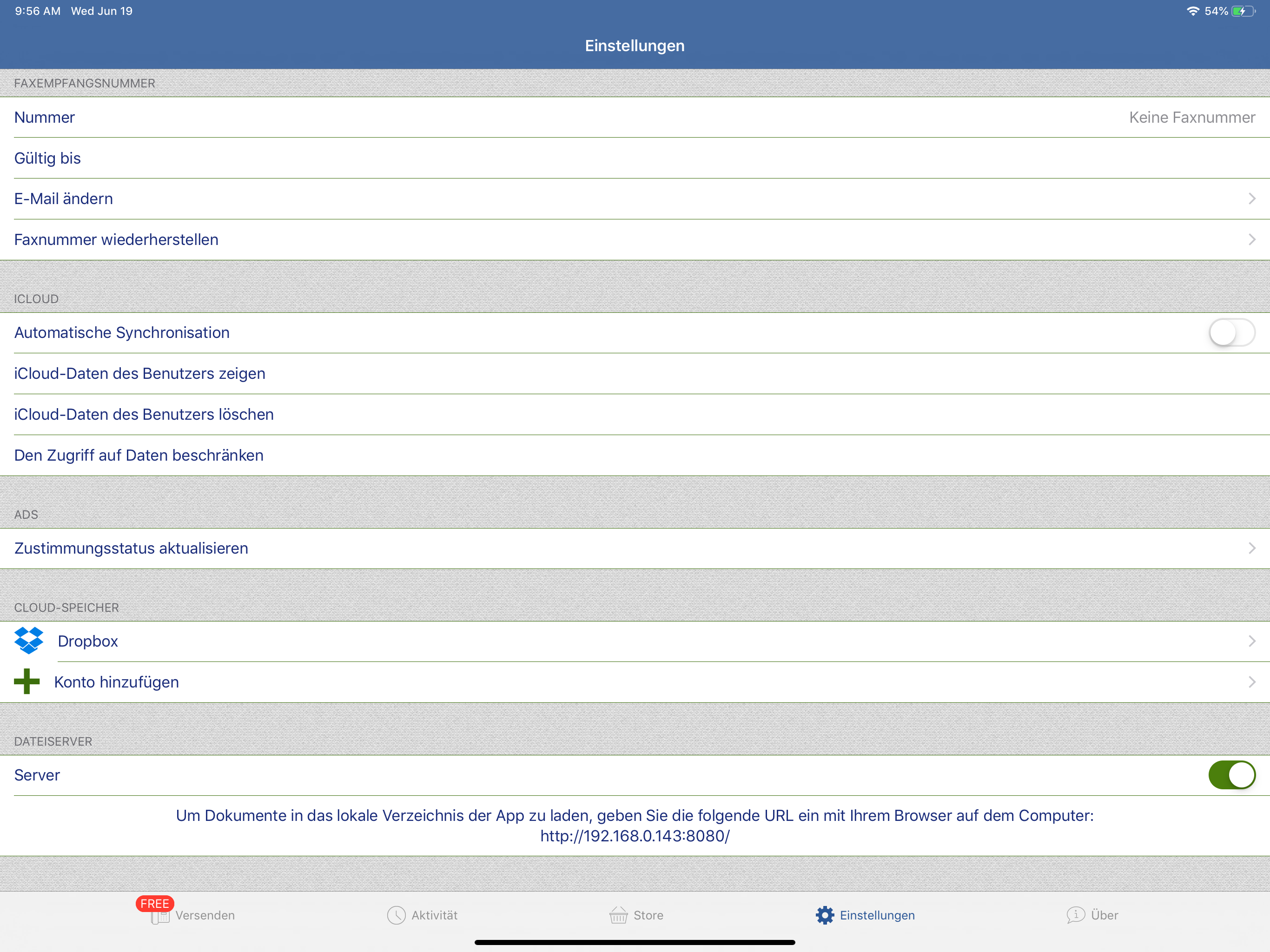Tap Den Zugriff auf Daten beschränken
This screenshot has width=1270, height=952.
pos(139,456)
